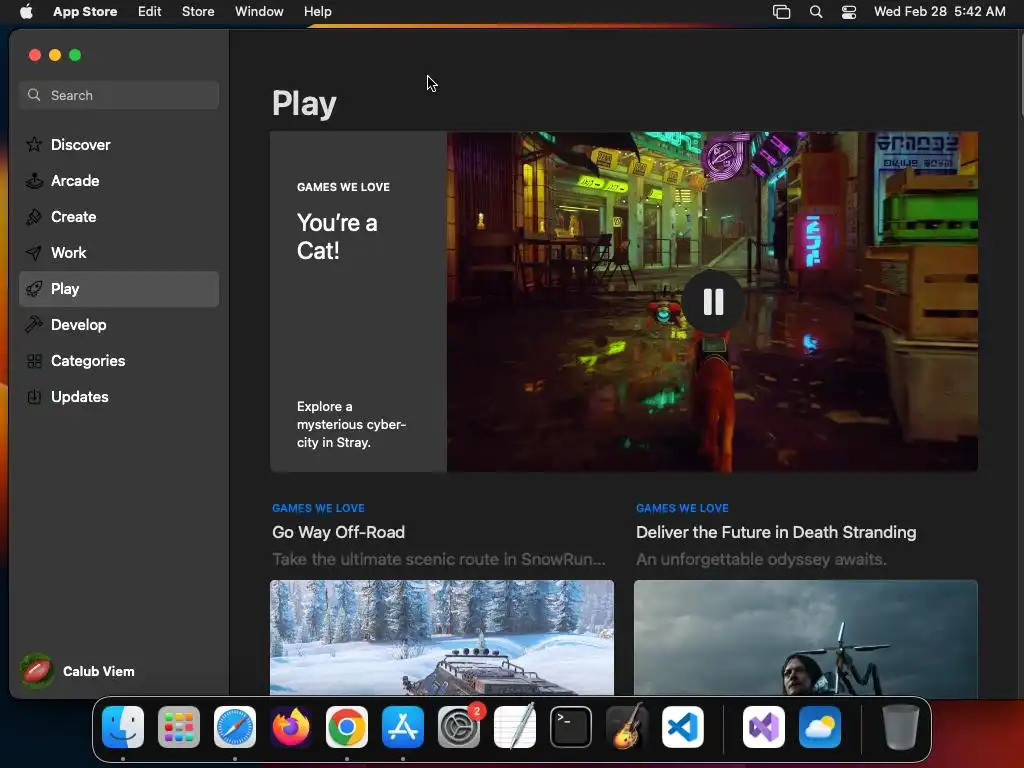Open Google Chrome from the Dock
Screen dimensions: 1024x768
click(x=347, y=727)
